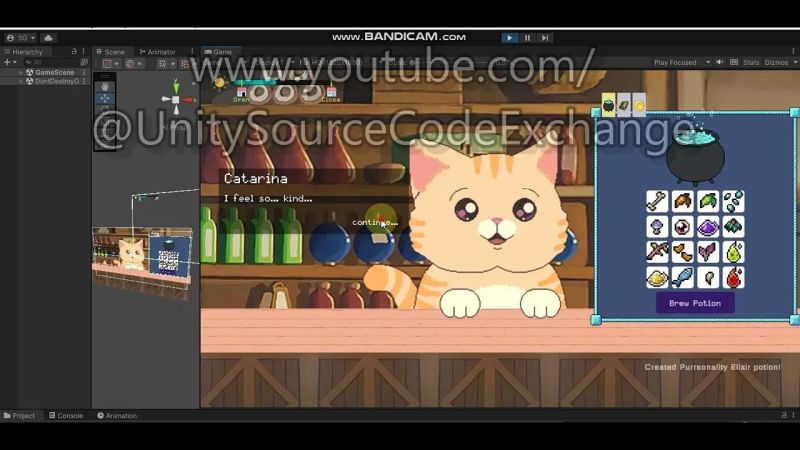Pick the brown bat wing ingredient
The image size is (800, 450).
click(x=682, y=201)
